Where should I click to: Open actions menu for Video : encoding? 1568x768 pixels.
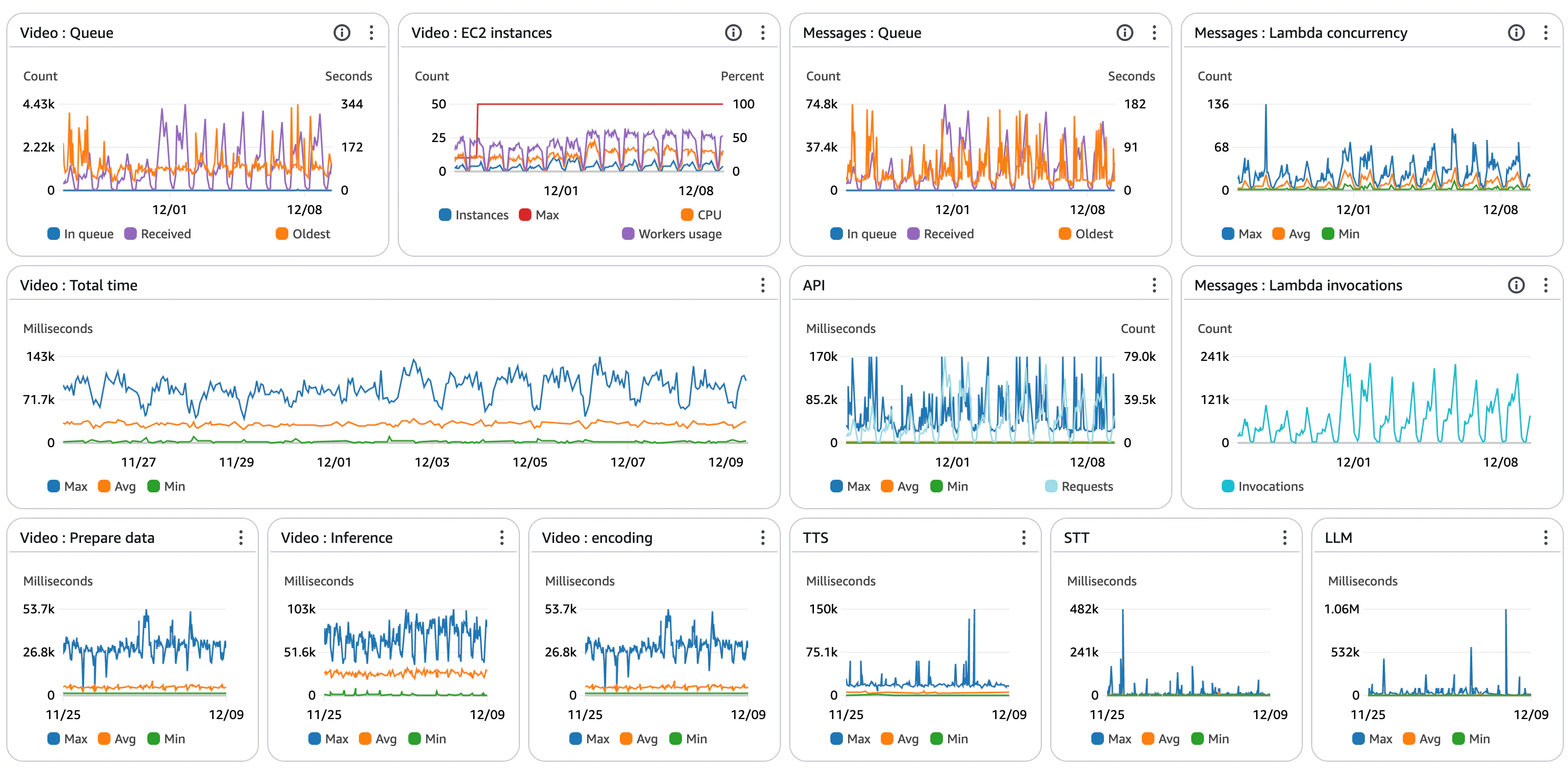pos(762,538)
